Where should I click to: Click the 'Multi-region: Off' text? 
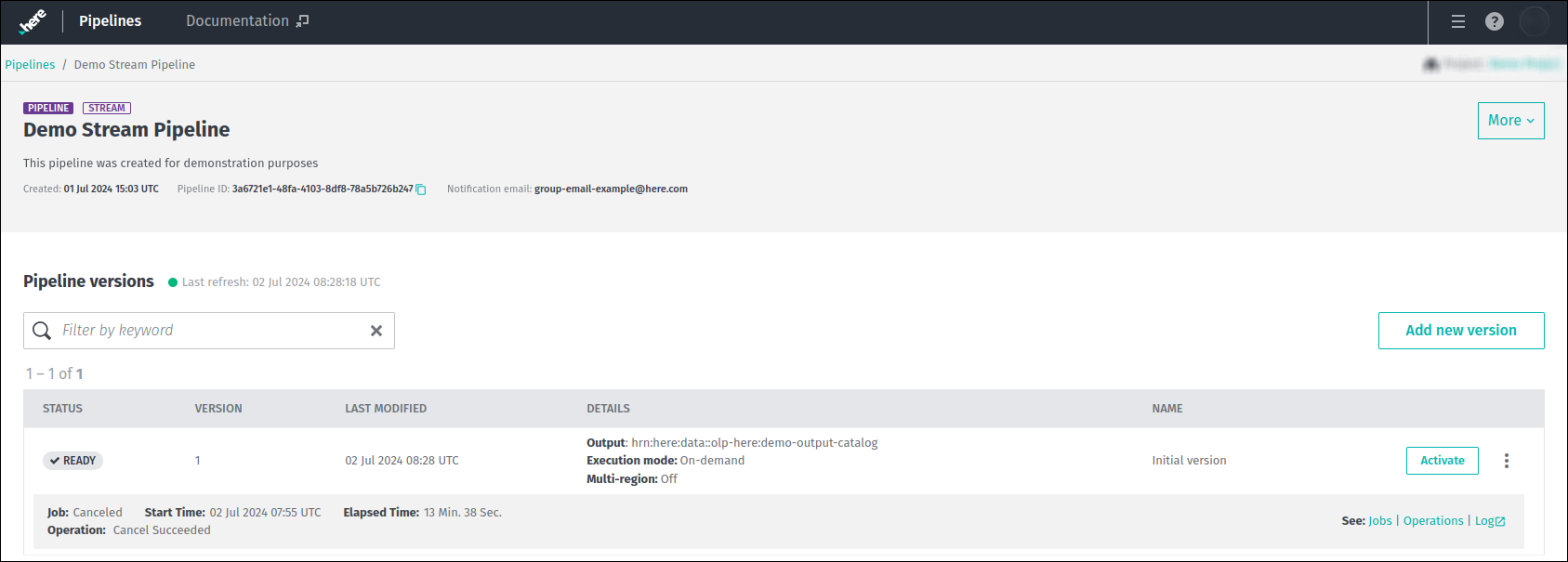[x=632, y=479]
